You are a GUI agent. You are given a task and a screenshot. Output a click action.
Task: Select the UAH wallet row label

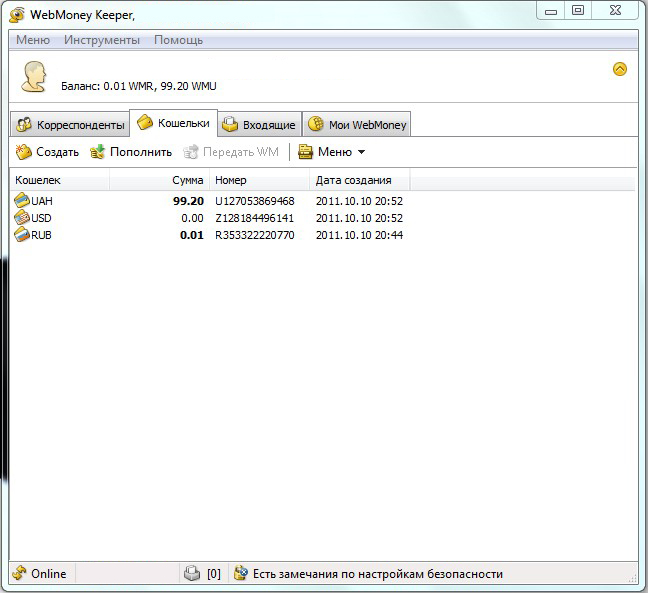(x=42, y=201)
